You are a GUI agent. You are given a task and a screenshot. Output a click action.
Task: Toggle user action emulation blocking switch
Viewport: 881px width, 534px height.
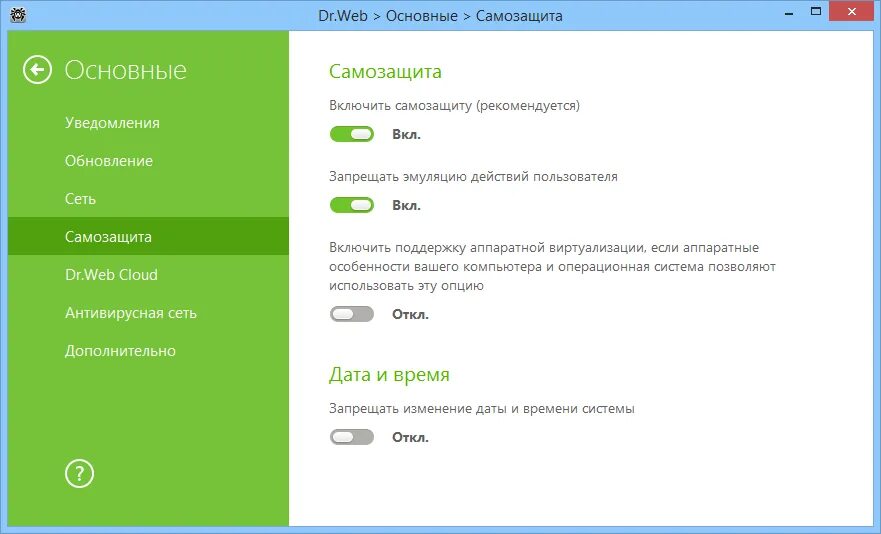[x=352, y=205]
